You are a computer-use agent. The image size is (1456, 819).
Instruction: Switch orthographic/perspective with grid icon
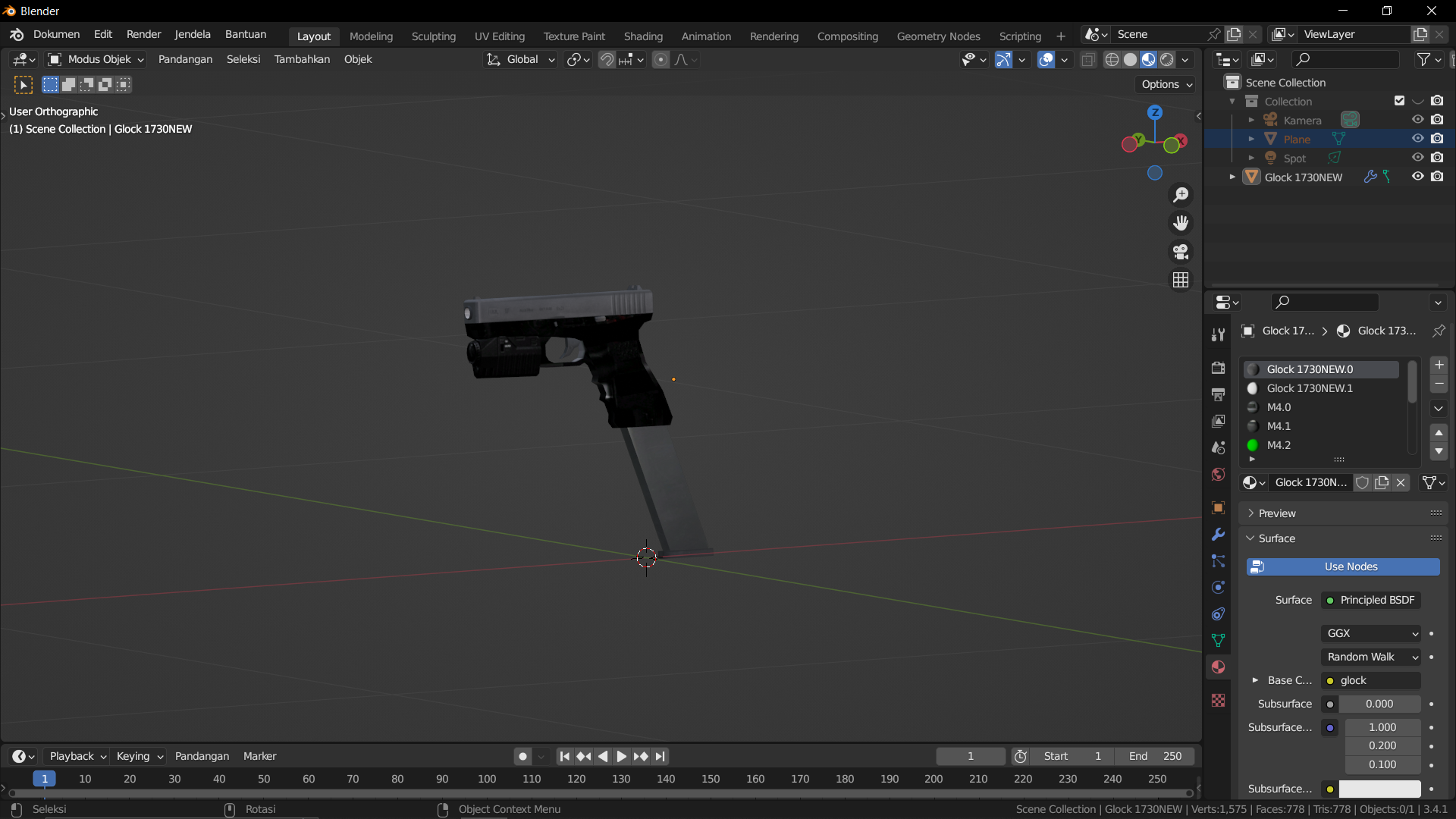[x=1181, y=280]
